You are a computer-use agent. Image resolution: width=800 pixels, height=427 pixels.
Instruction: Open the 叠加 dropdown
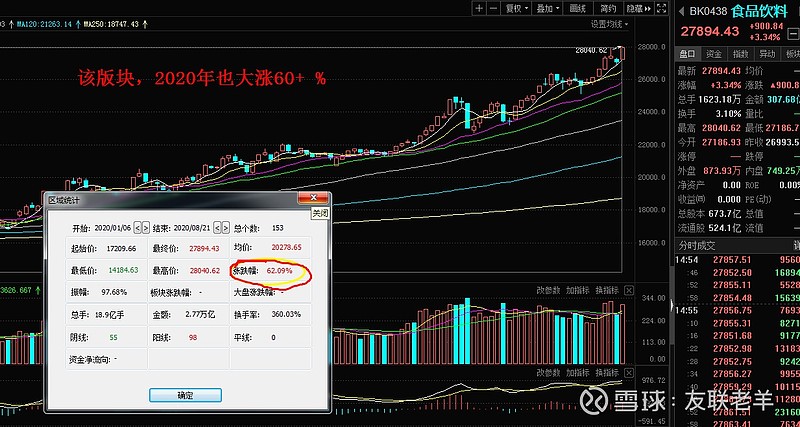(548, 9)
